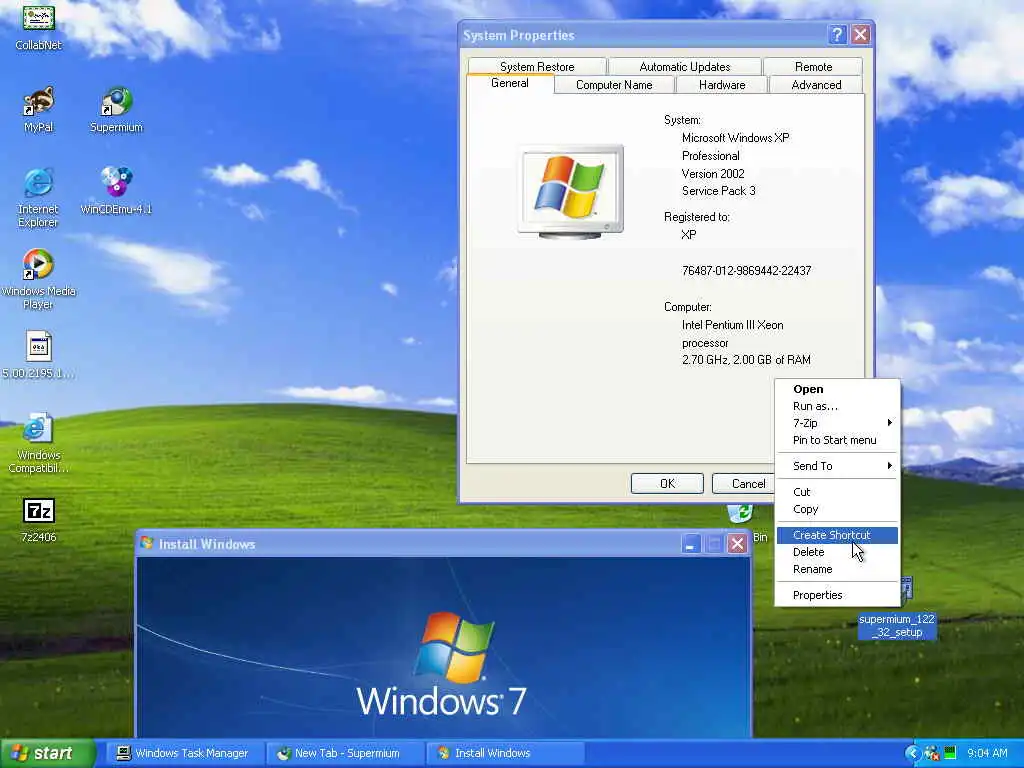1024x768 pixels.
Task: Choose Cut from the context menu
Action: [x=837, y=492]
